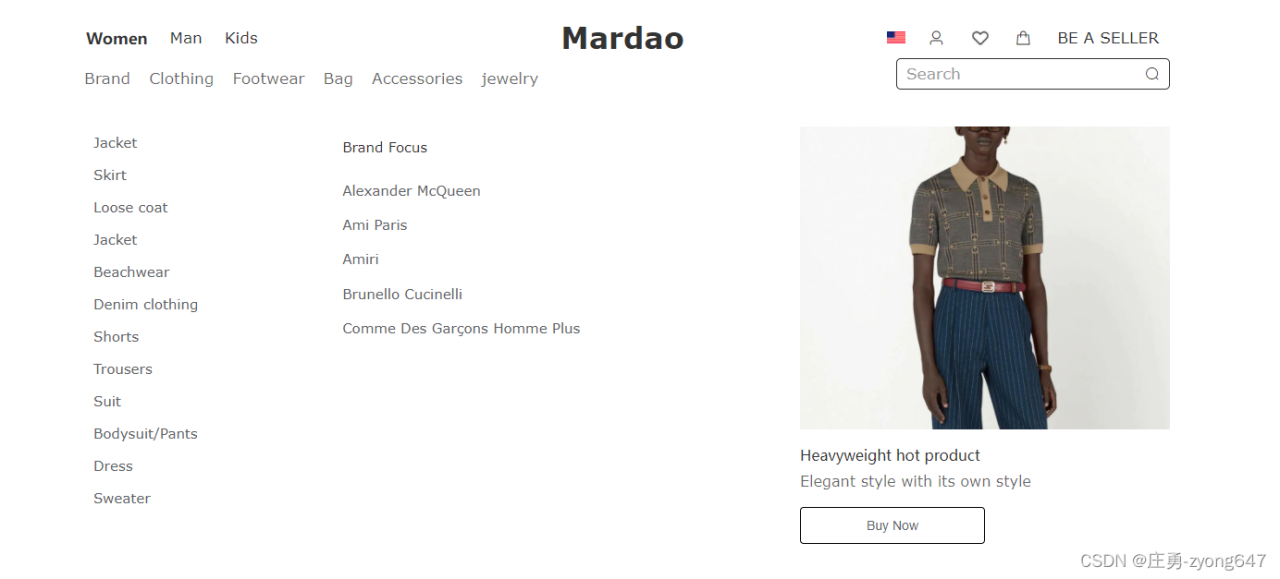The image size is (1280, 579).
Task: Open the wishlist heart icon
Action: pos(980,38)
